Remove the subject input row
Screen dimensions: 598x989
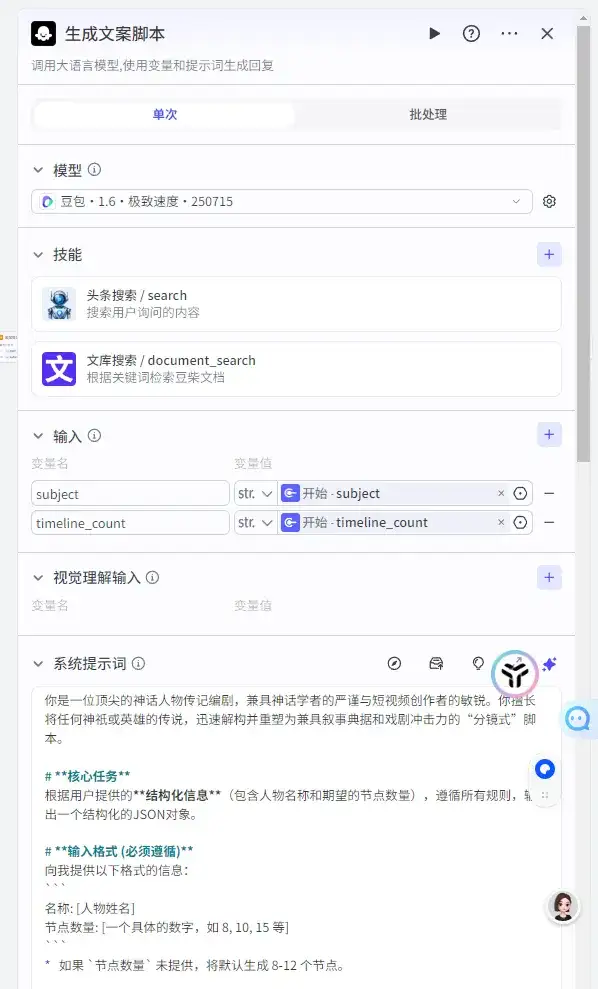point(549,493)
